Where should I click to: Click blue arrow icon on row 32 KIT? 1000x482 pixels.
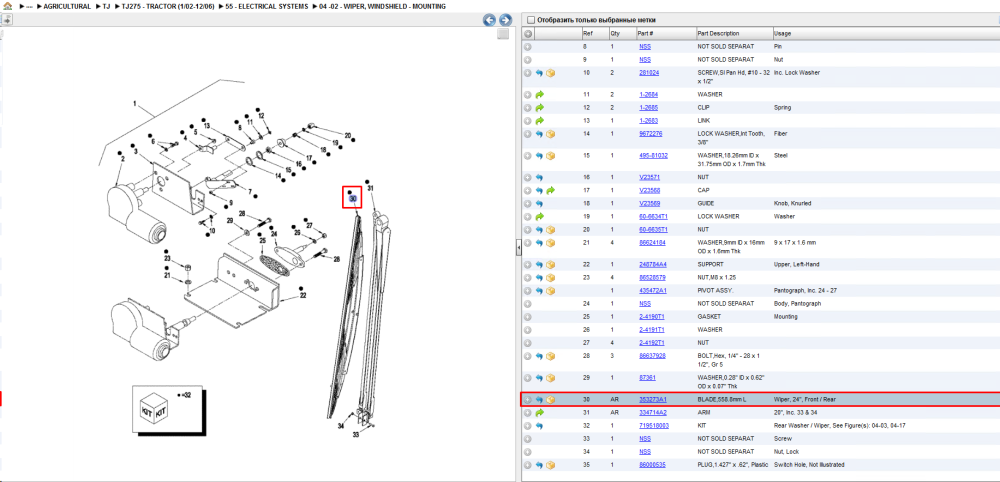[539, 425]
